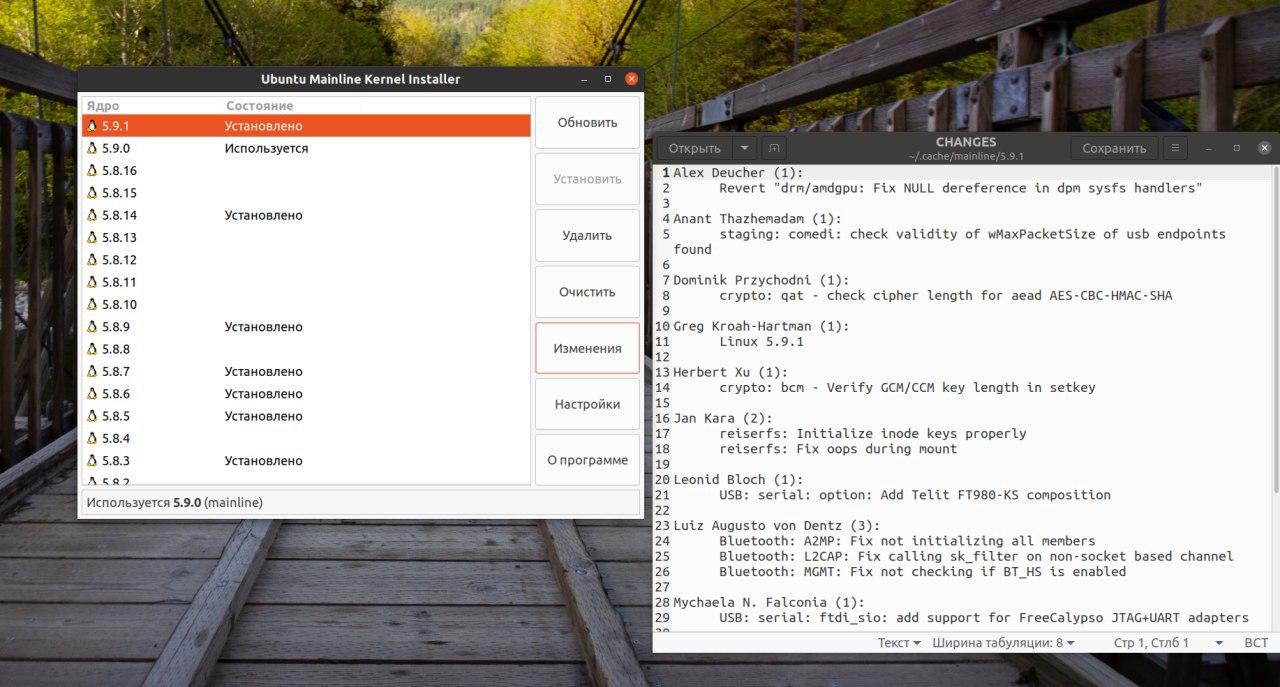
Task: Click the new document icon in CHANGES editor
Action: [x=773, y=148]
